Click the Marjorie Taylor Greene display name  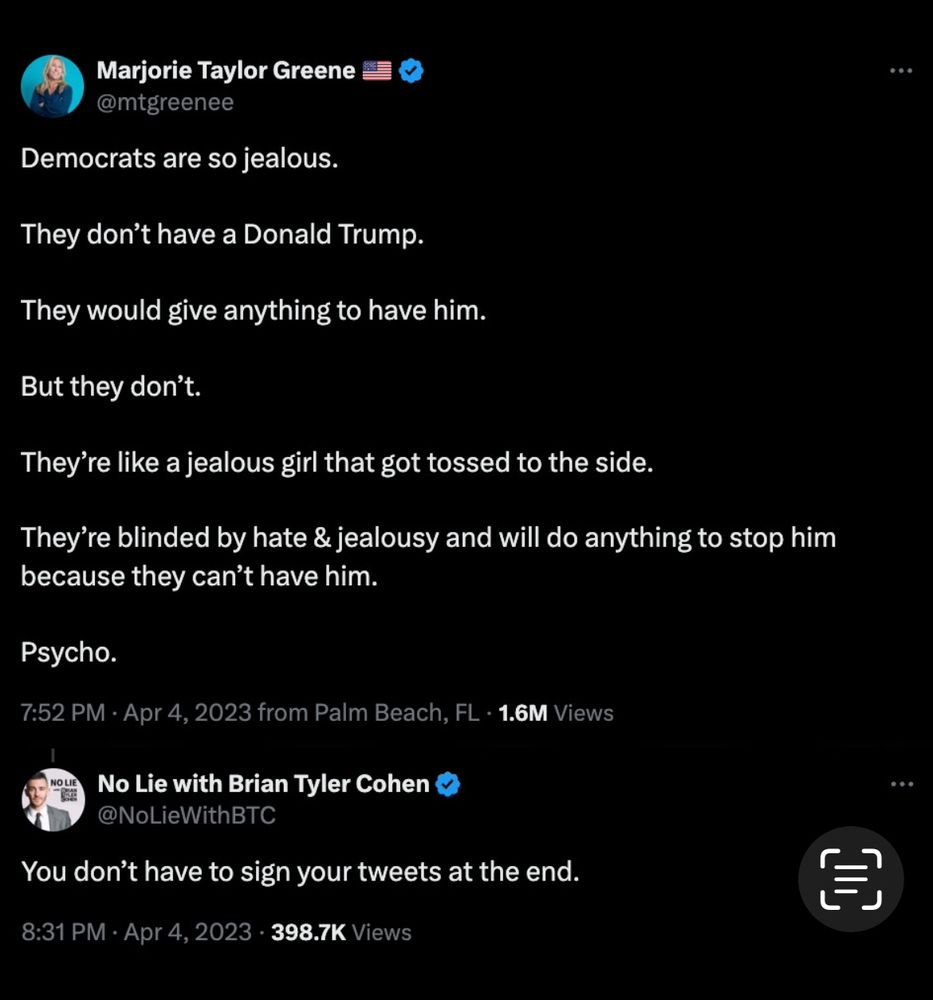click(226, 71)
